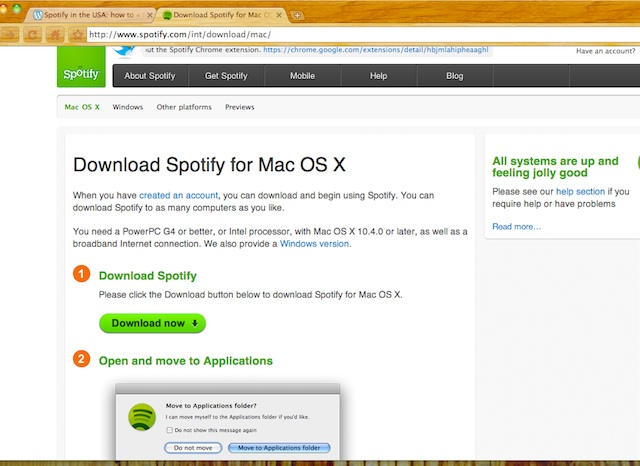Select the 'Download Spotify for Mac' tab
Screen dimensions: 640x466
220,15
